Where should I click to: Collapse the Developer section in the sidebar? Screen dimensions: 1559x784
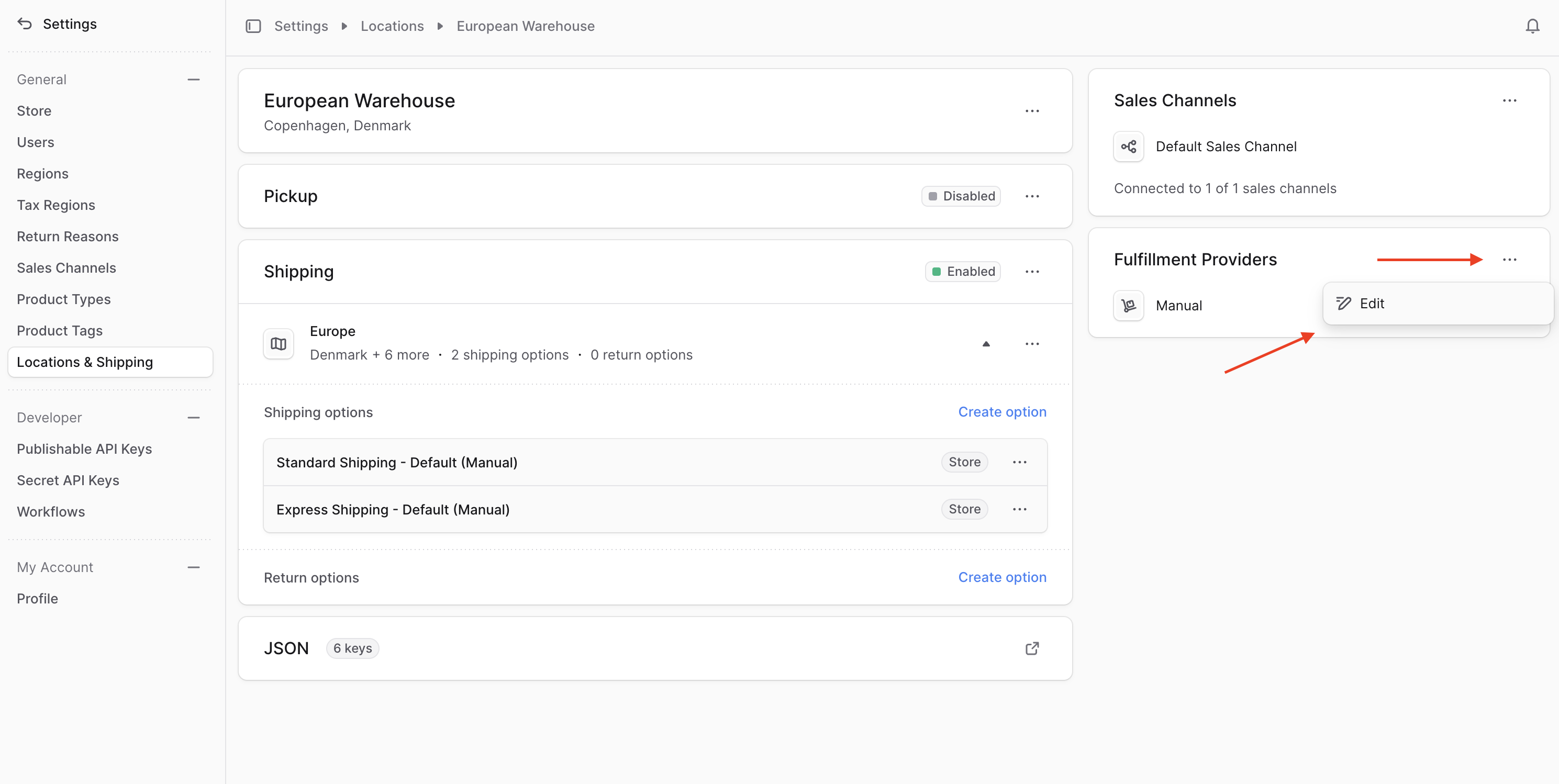click(193, 418)
